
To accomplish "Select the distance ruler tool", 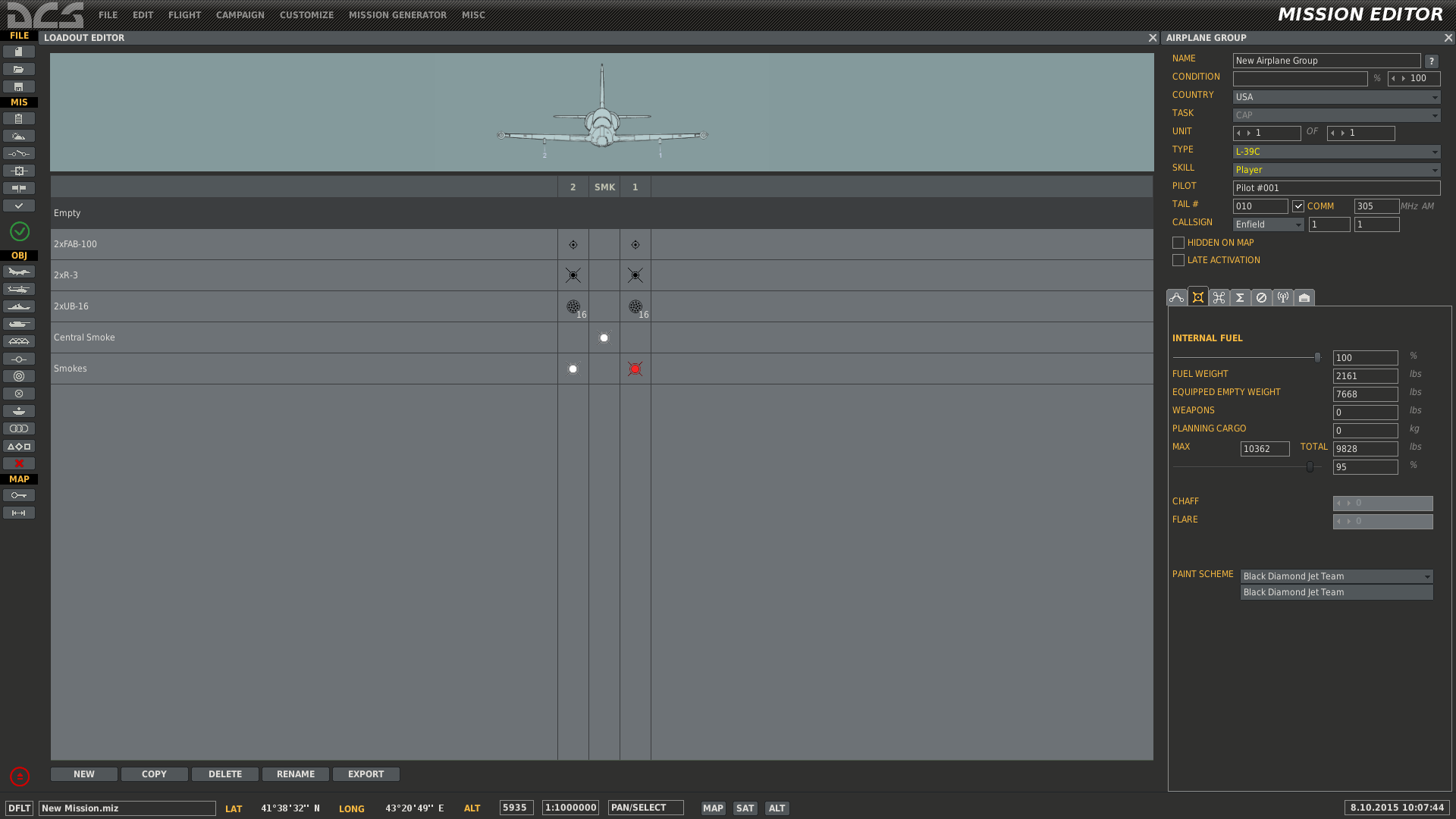I will (x=19, y=513).
